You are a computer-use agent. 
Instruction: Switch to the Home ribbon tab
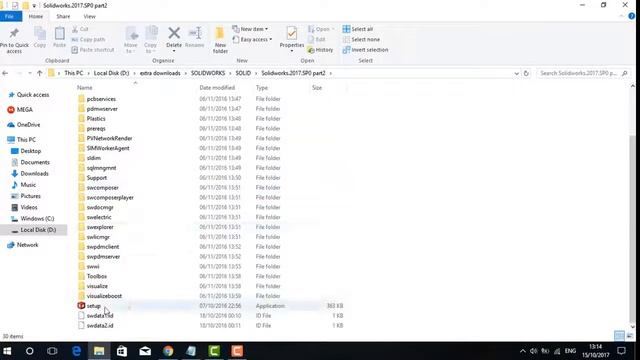coord(36,16)
